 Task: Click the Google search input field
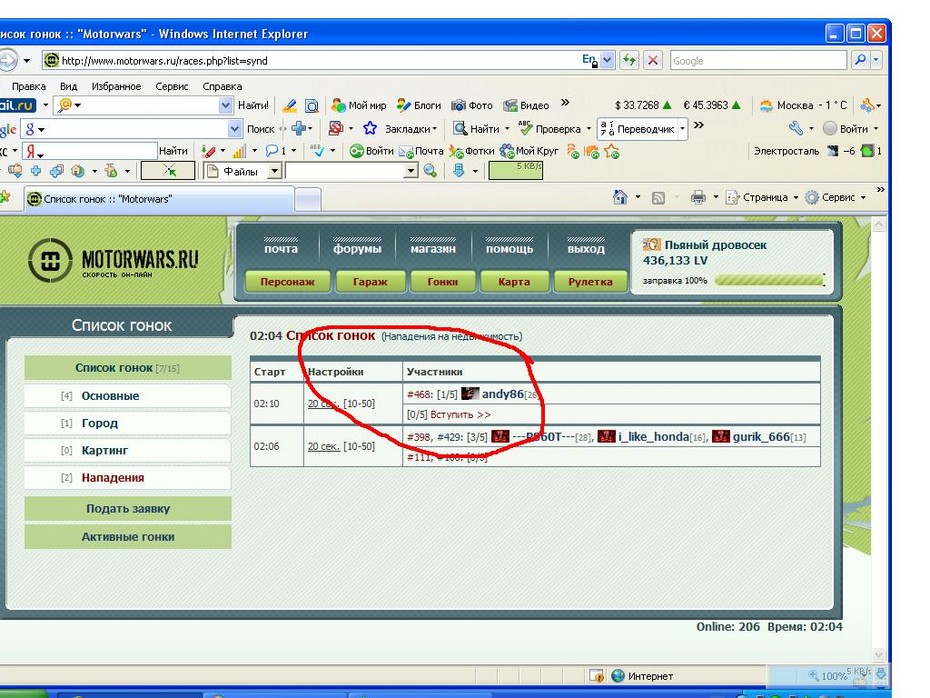756,60
